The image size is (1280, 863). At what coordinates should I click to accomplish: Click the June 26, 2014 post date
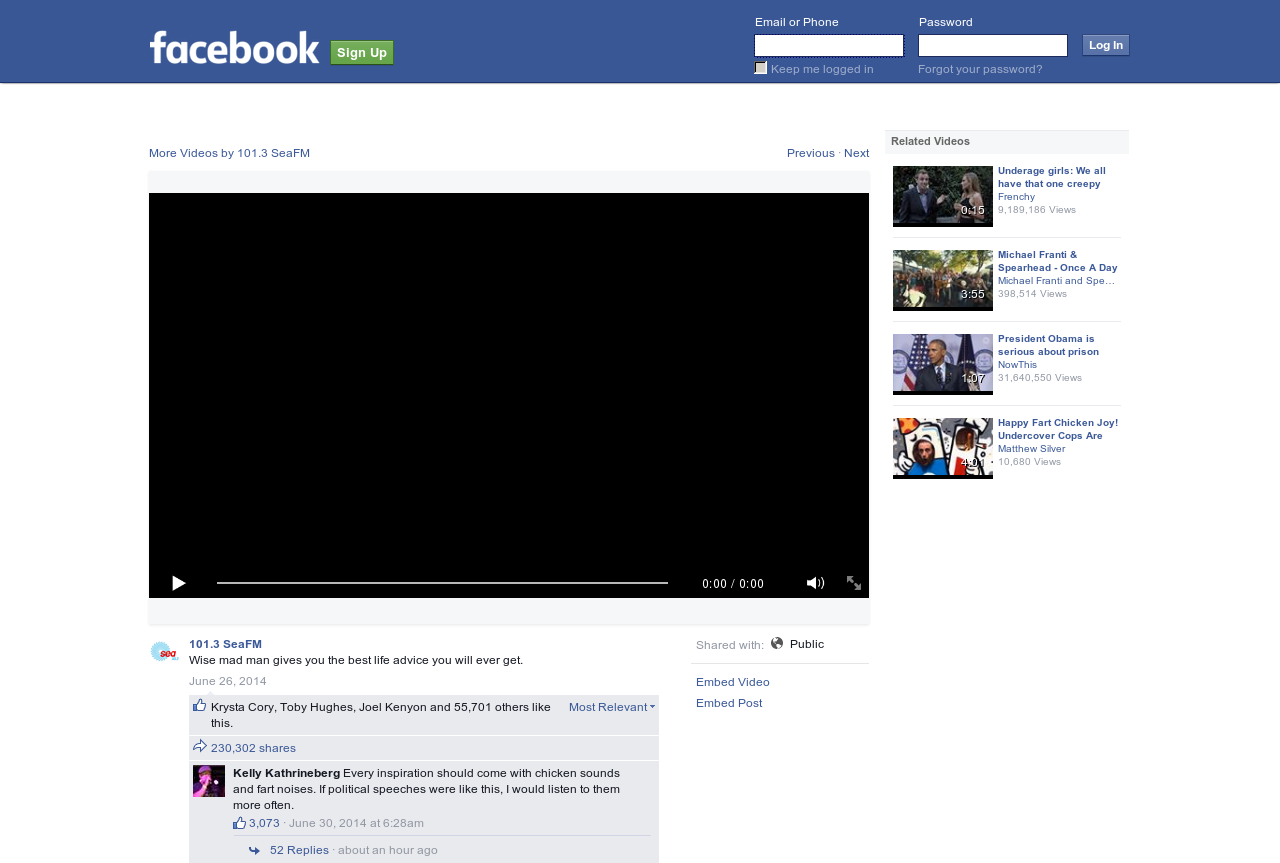click(228, 681)
